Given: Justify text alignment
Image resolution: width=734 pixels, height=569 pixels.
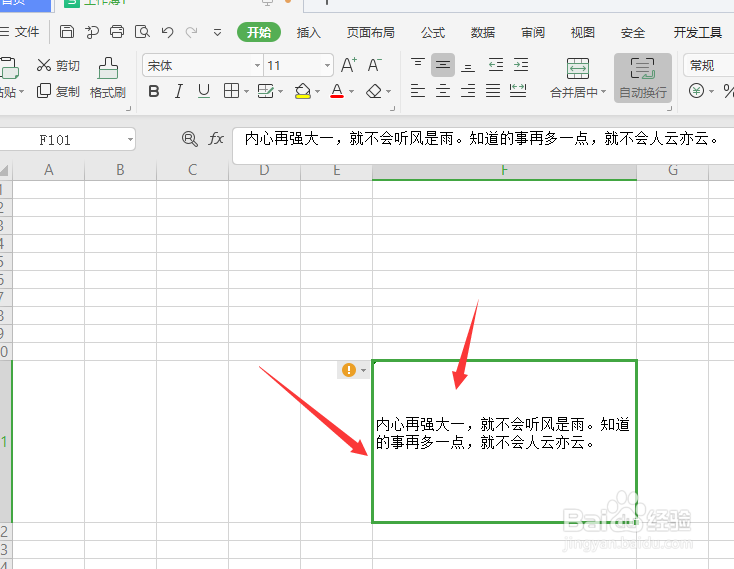Looking at the screenshot, I should point(493,91).
